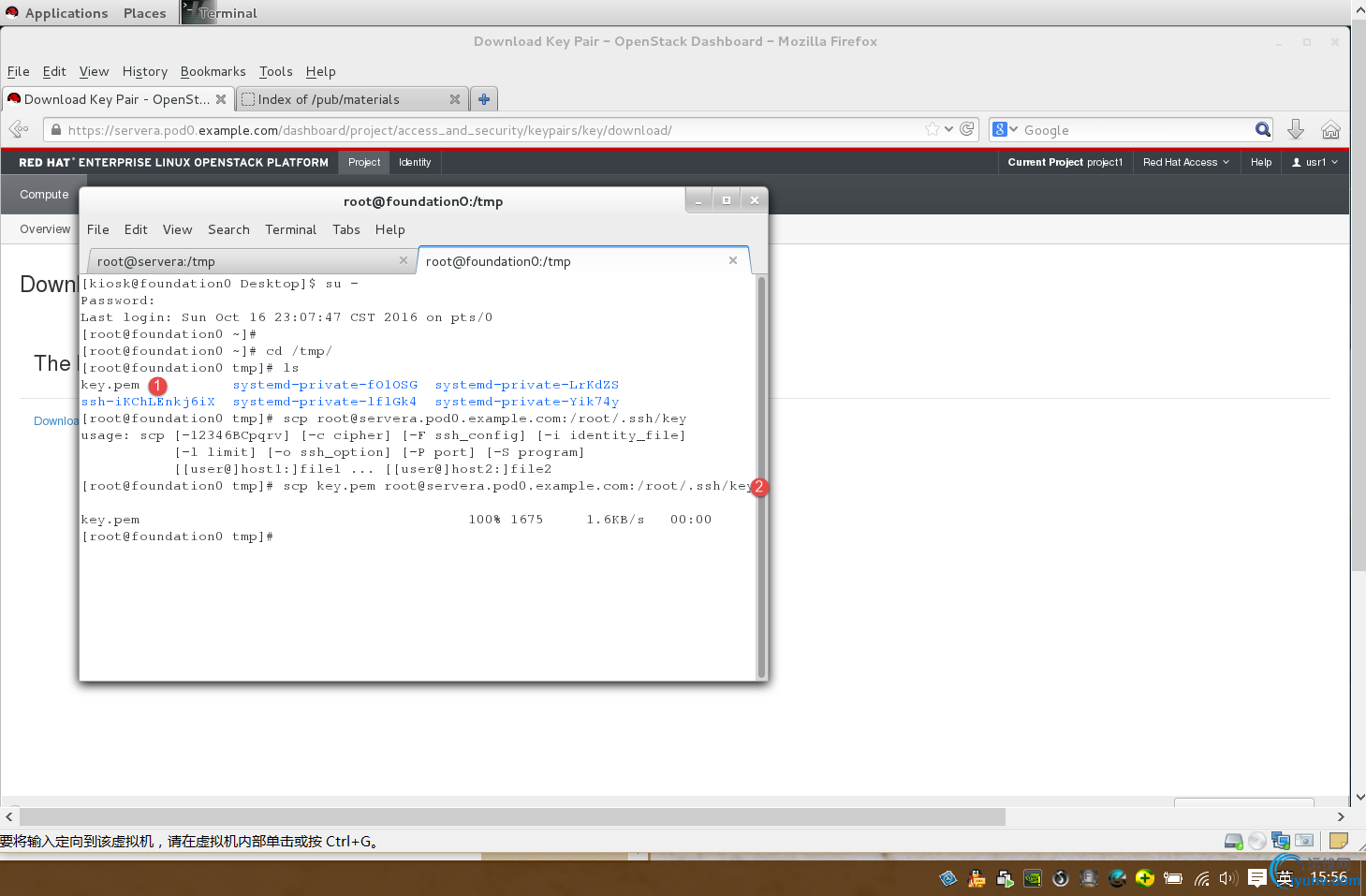Open the usr1 user account dropdown
Screen dimensions: 1366x896
[1315, 162]
